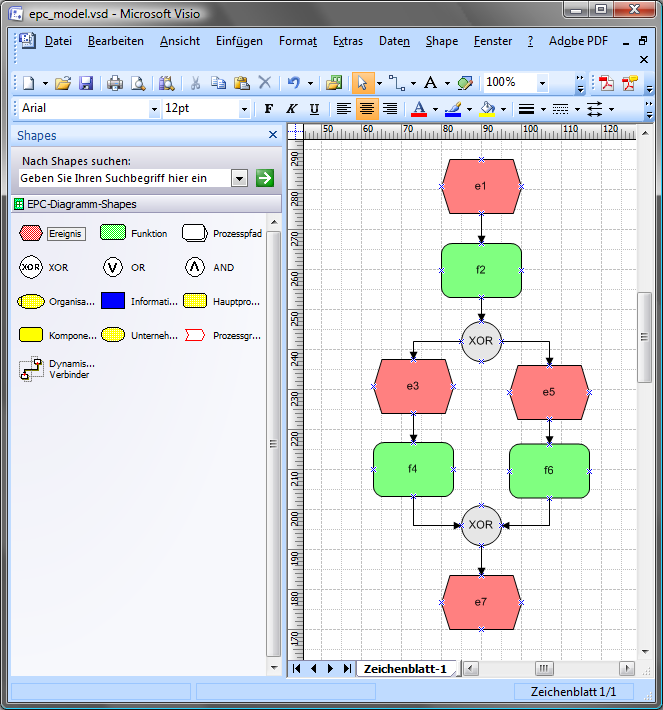
Task: Expand the shape search term dropdown
Action: coord(239,178)
